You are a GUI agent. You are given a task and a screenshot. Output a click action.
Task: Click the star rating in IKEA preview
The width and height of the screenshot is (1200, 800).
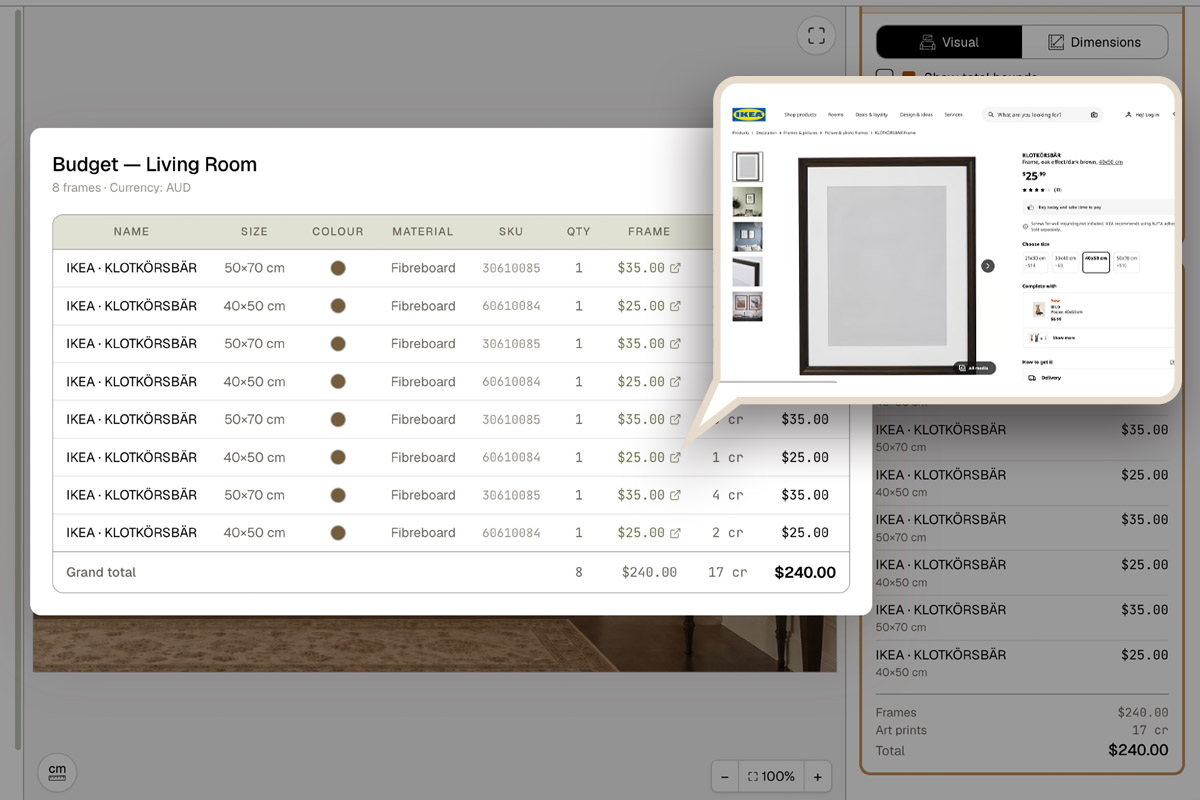click(1035, 189)
